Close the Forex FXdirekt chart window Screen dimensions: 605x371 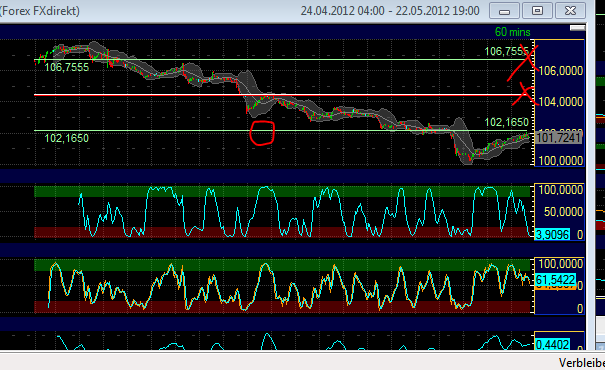tap(570, 11)
